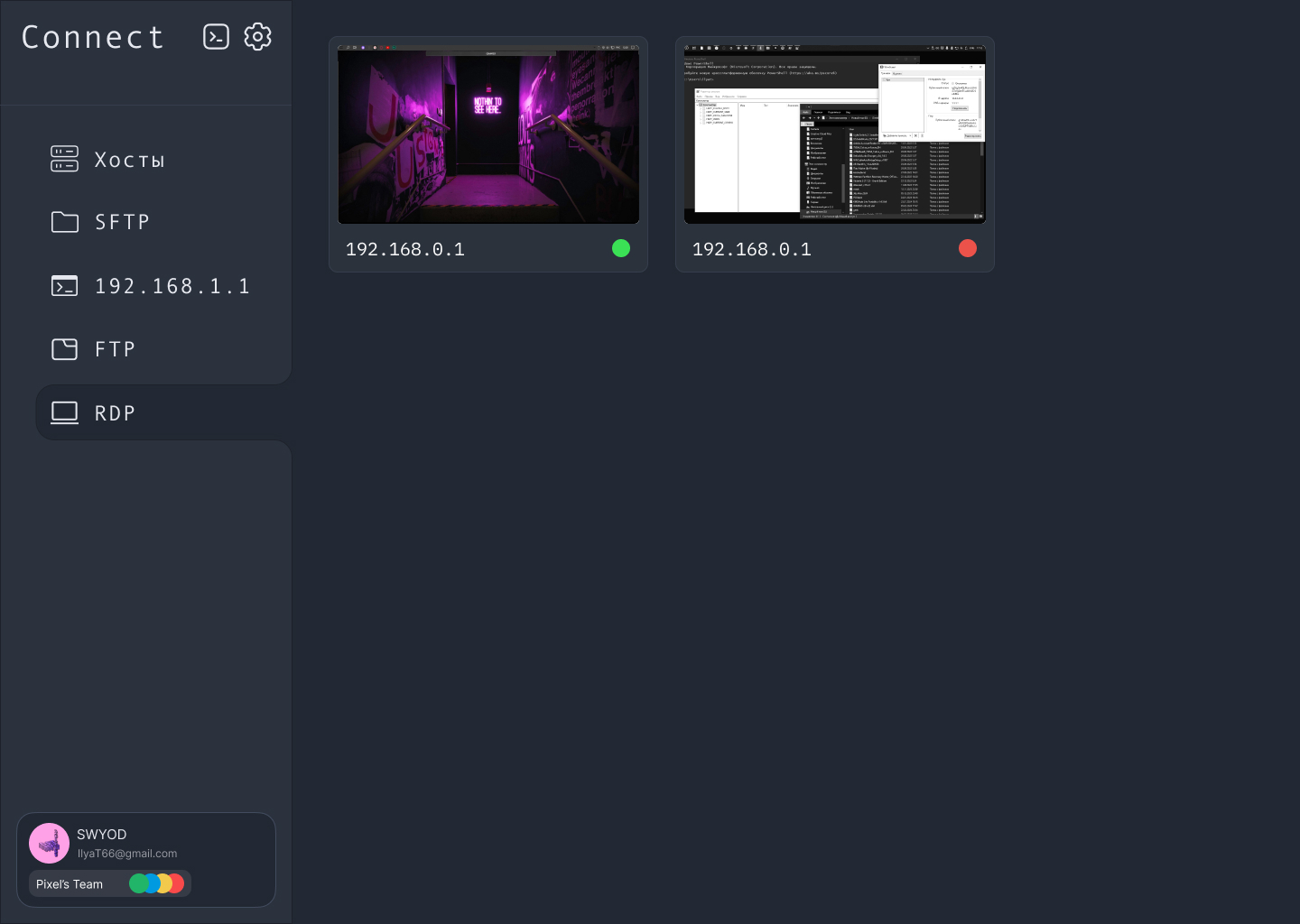This screenshot has height=924, width=1300.
Task: Click the terminal icon beside 192.168.1.1
Action: (64, 285)
